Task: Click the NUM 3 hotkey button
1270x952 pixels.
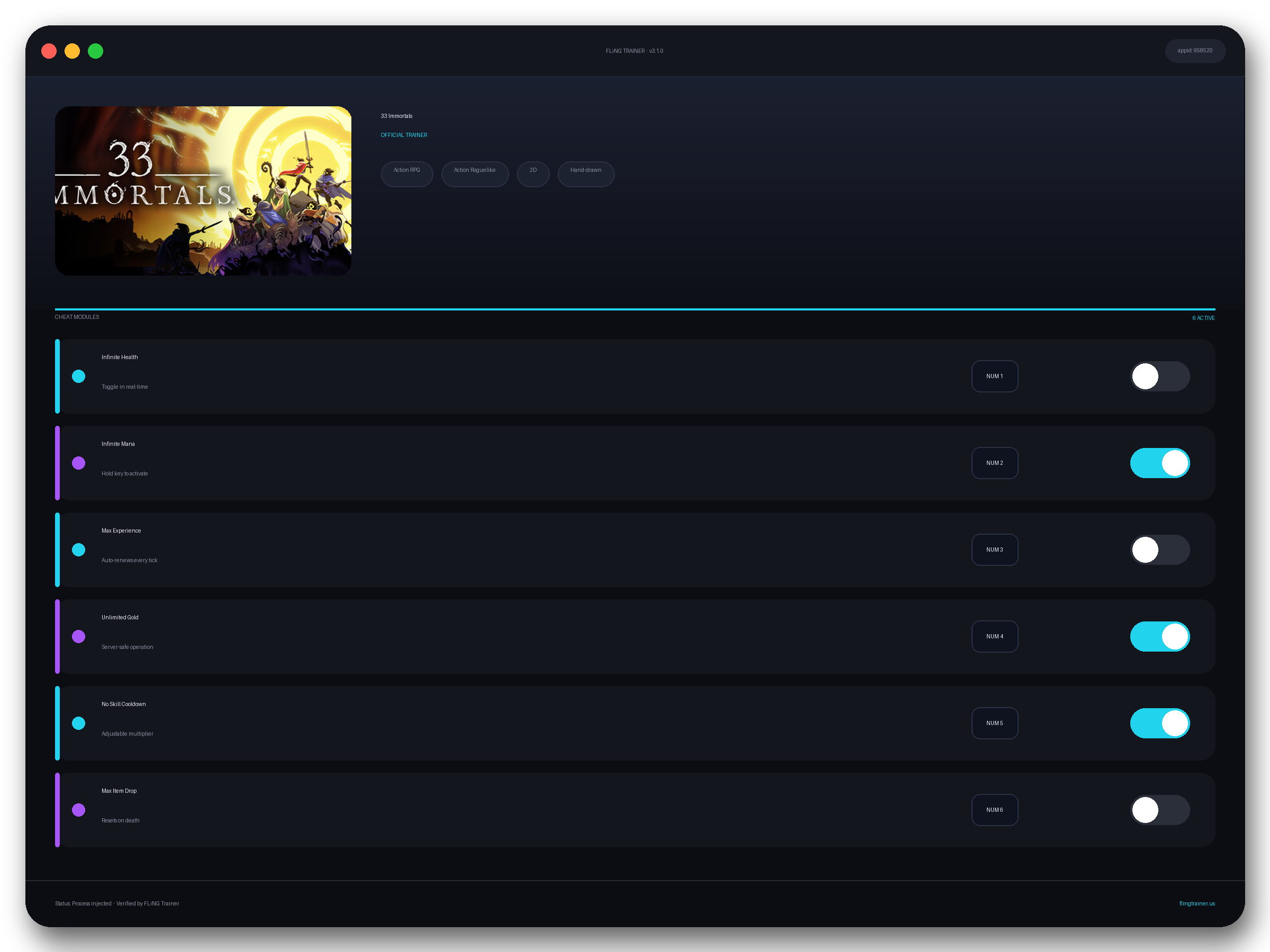Action: 994,550
